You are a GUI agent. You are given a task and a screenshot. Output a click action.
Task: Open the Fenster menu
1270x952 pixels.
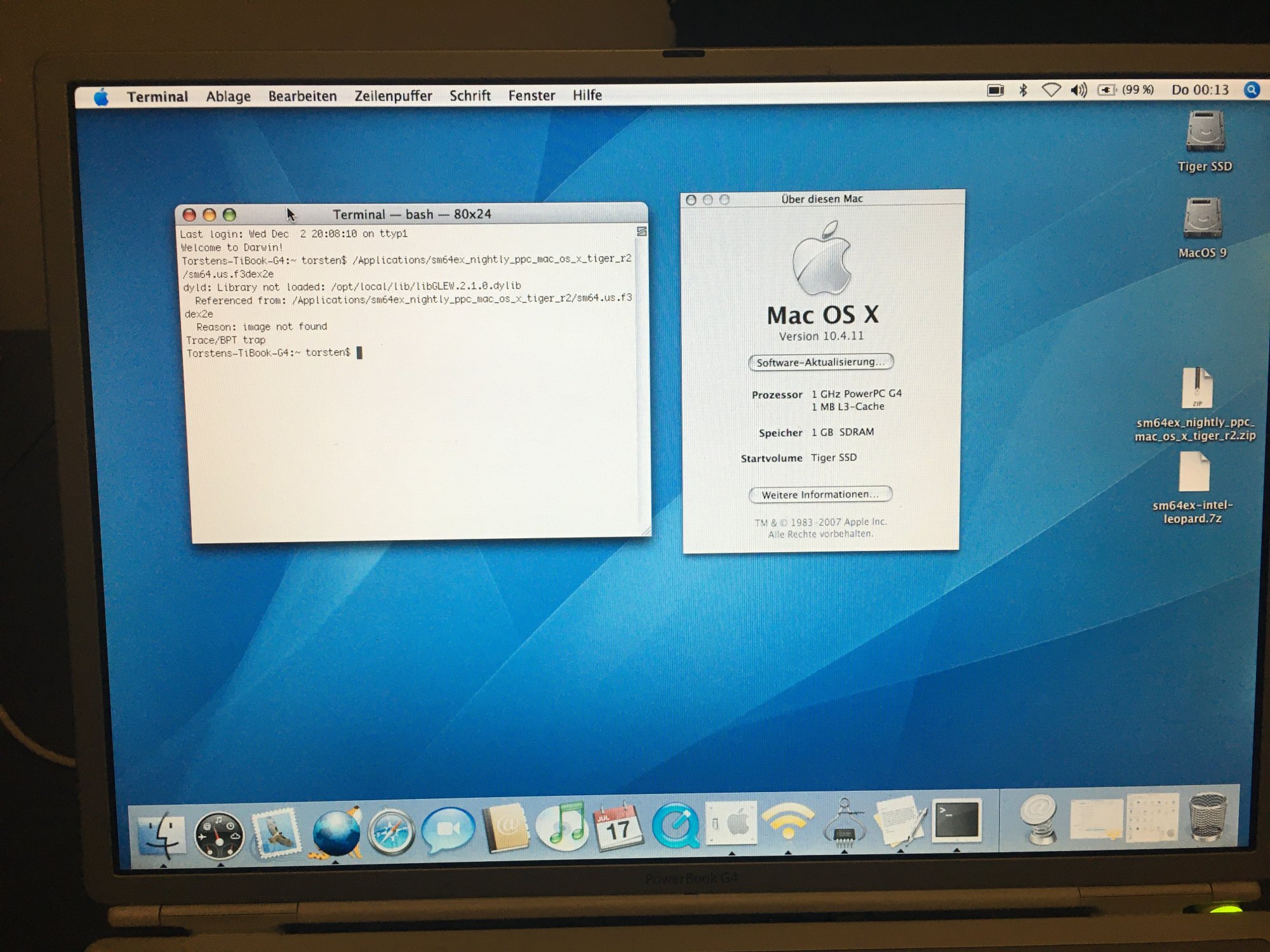[531, 95]
